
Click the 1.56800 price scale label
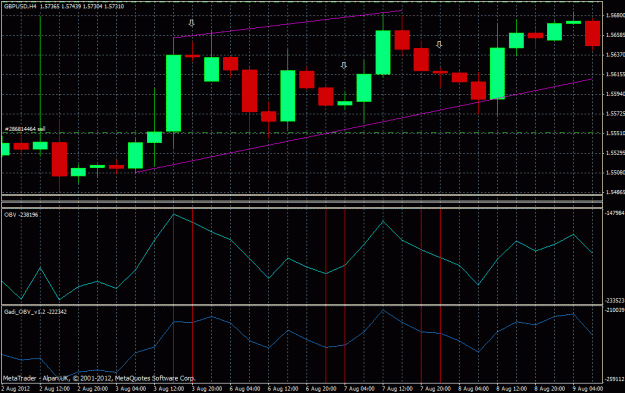click(x=615, y=16)
